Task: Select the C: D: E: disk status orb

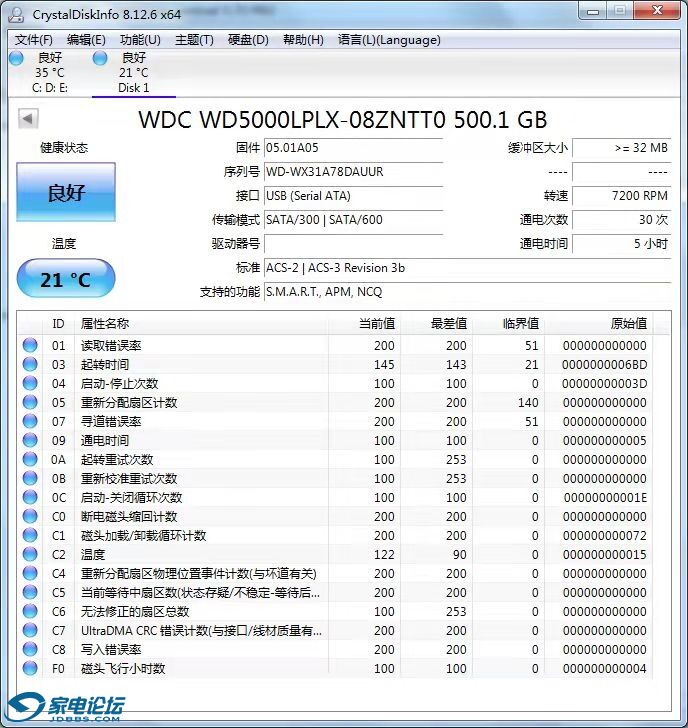Action: (x=16, y=58)
